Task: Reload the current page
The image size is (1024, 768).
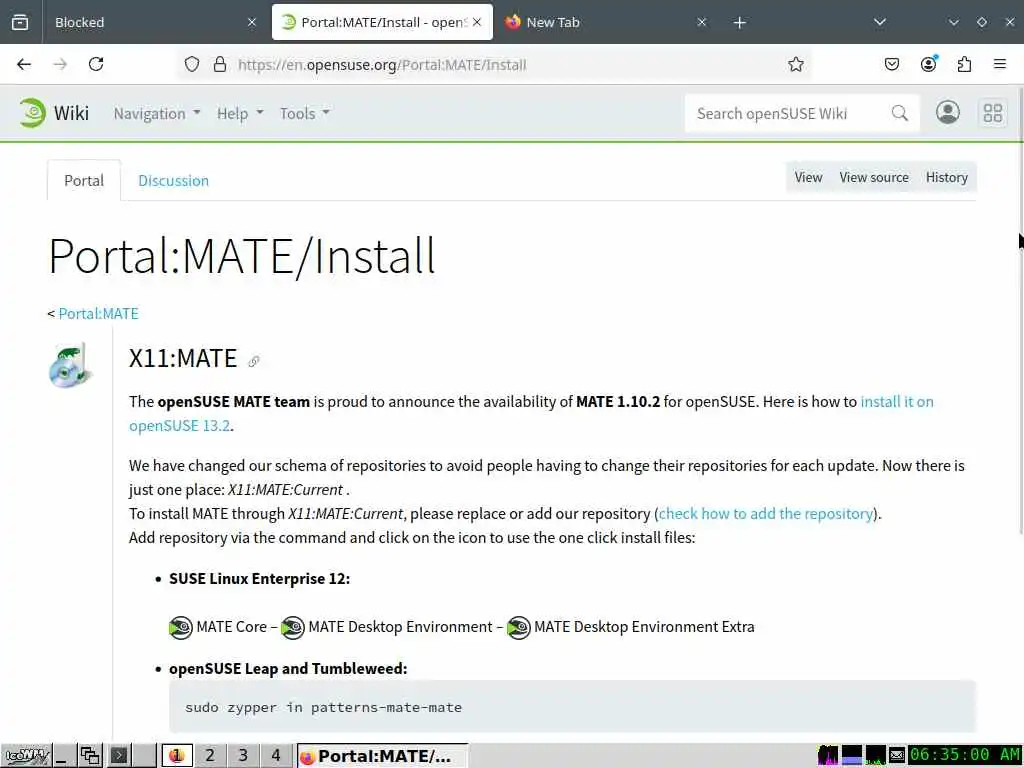Action: point(96,64)
